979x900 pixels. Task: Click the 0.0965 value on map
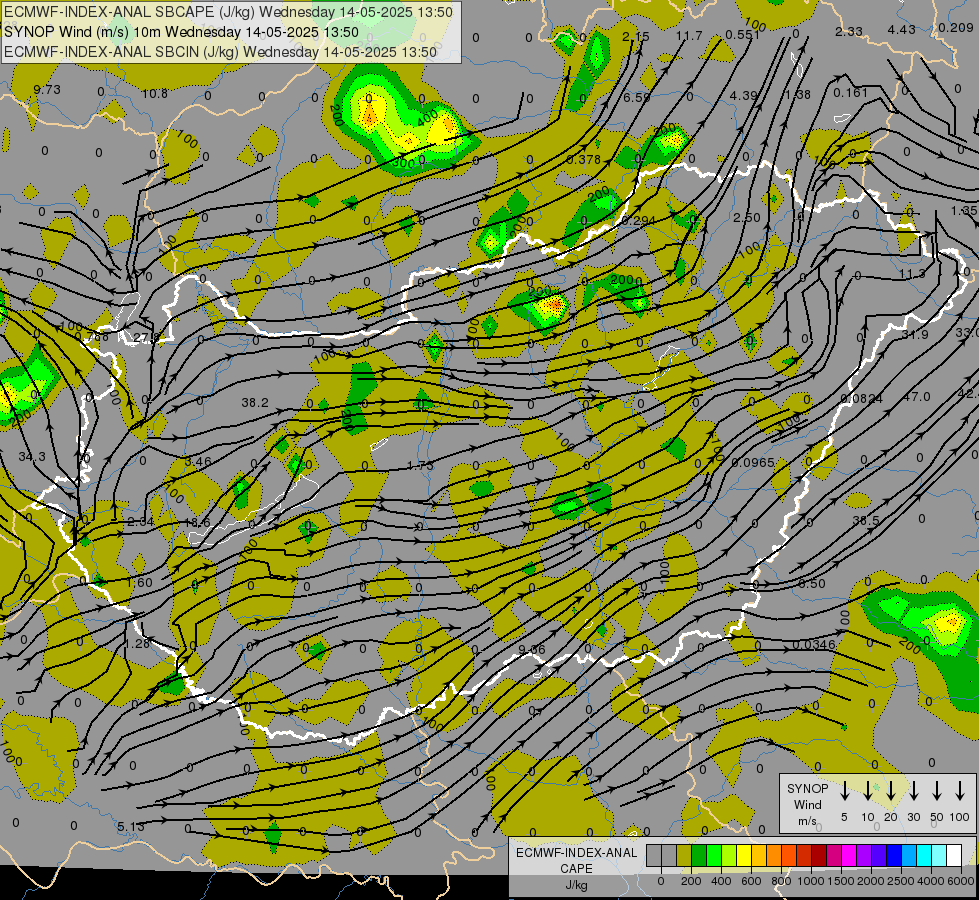pos(752,463)
